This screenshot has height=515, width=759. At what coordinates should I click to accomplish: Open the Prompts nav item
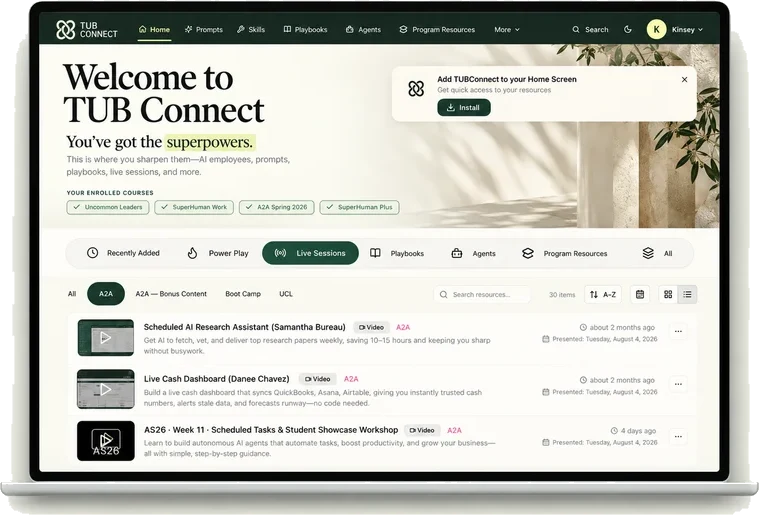point(203,30)
